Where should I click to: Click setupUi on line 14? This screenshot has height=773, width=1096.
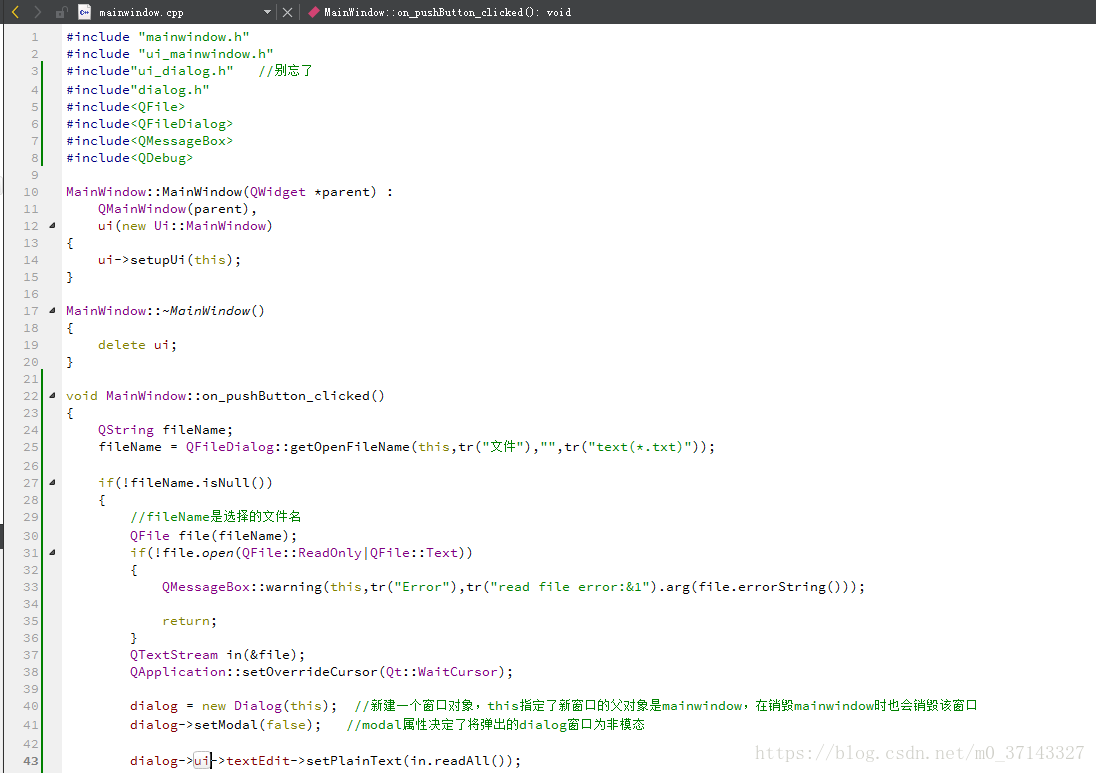[157, 259]
